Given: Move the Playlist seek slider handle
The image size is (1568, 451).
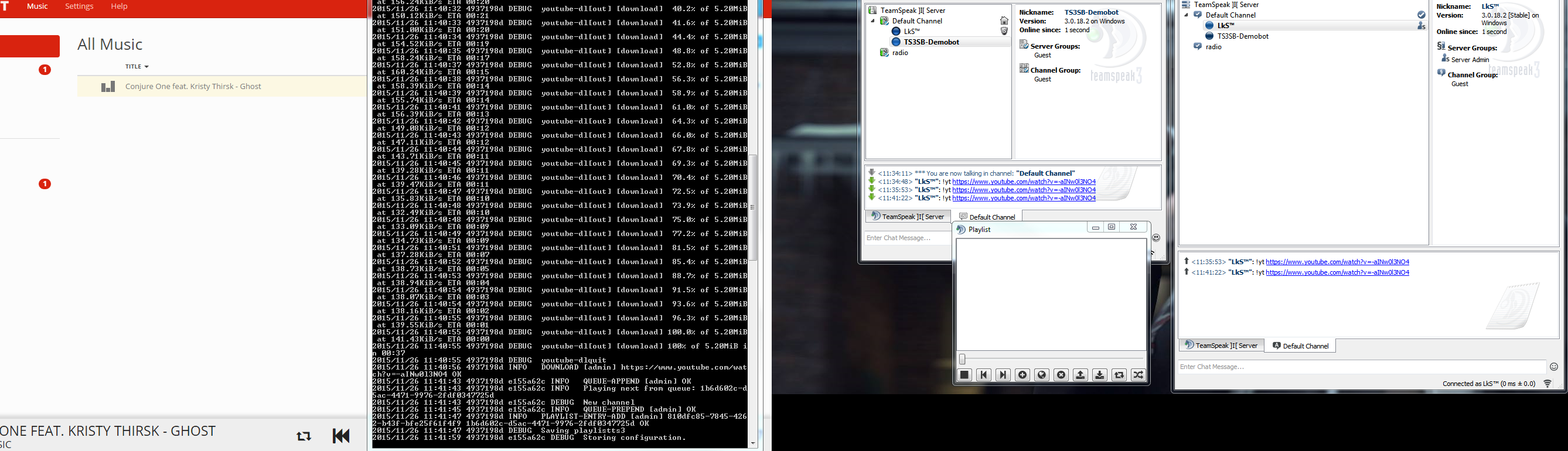Looking at the screenshot, I should pyautogui.click(x=962, y=359).
